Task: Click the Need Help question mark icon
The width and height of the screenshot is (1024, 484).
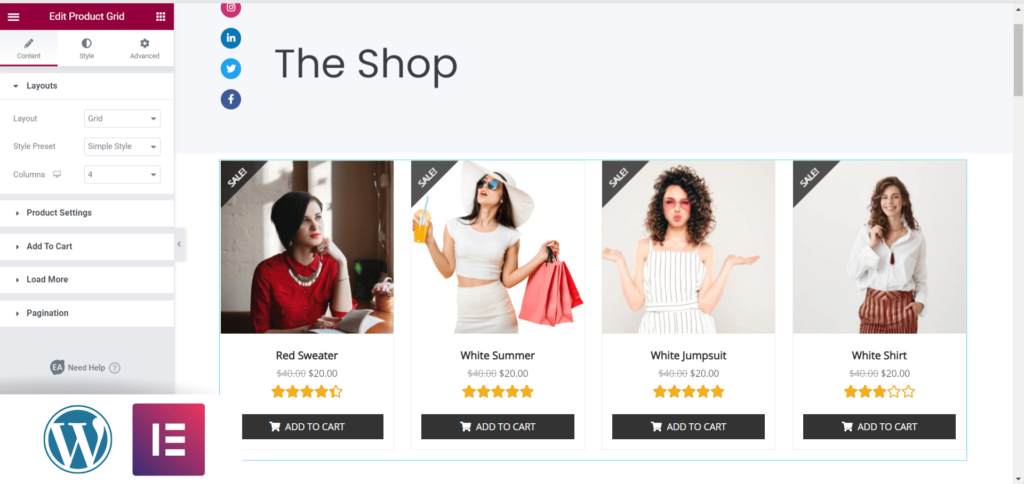Action: [114, 368]
